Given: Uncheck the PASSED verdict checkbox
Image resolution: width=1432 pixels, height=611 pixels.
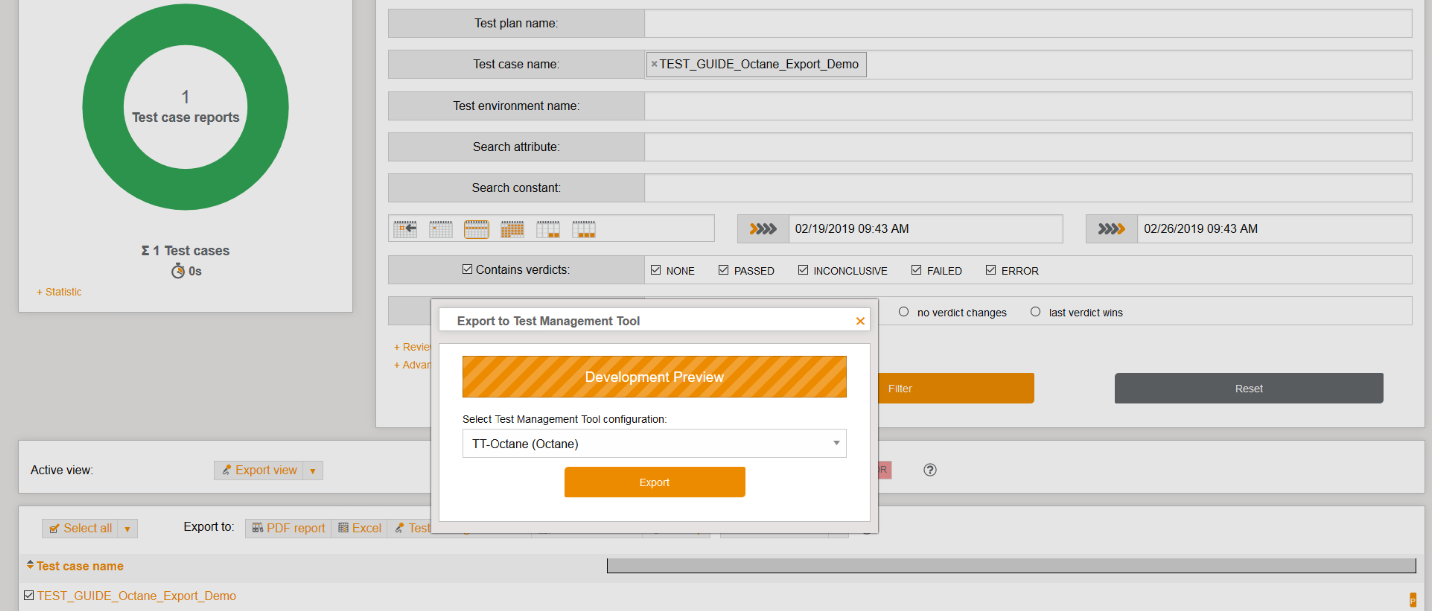Looking at the screenshot, I should 724,270.
